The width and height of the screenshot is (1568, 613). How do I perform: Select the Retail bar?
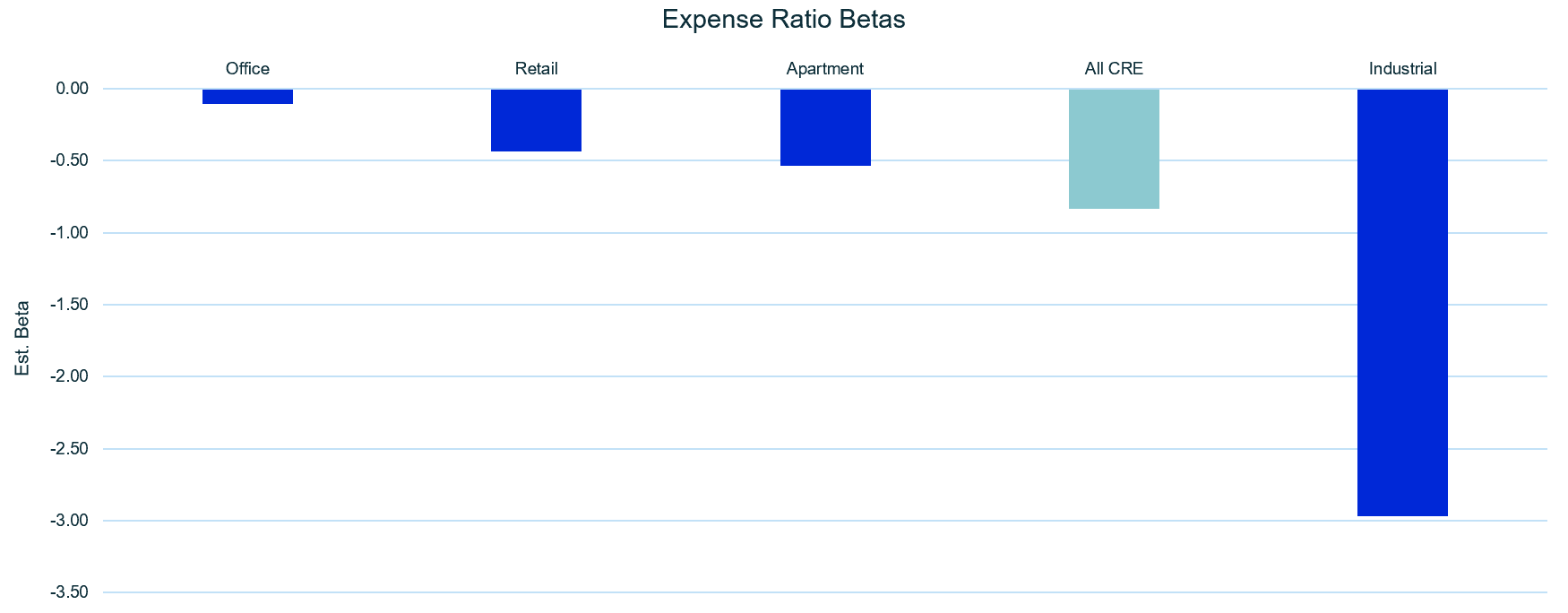click(x=536, y=120)
